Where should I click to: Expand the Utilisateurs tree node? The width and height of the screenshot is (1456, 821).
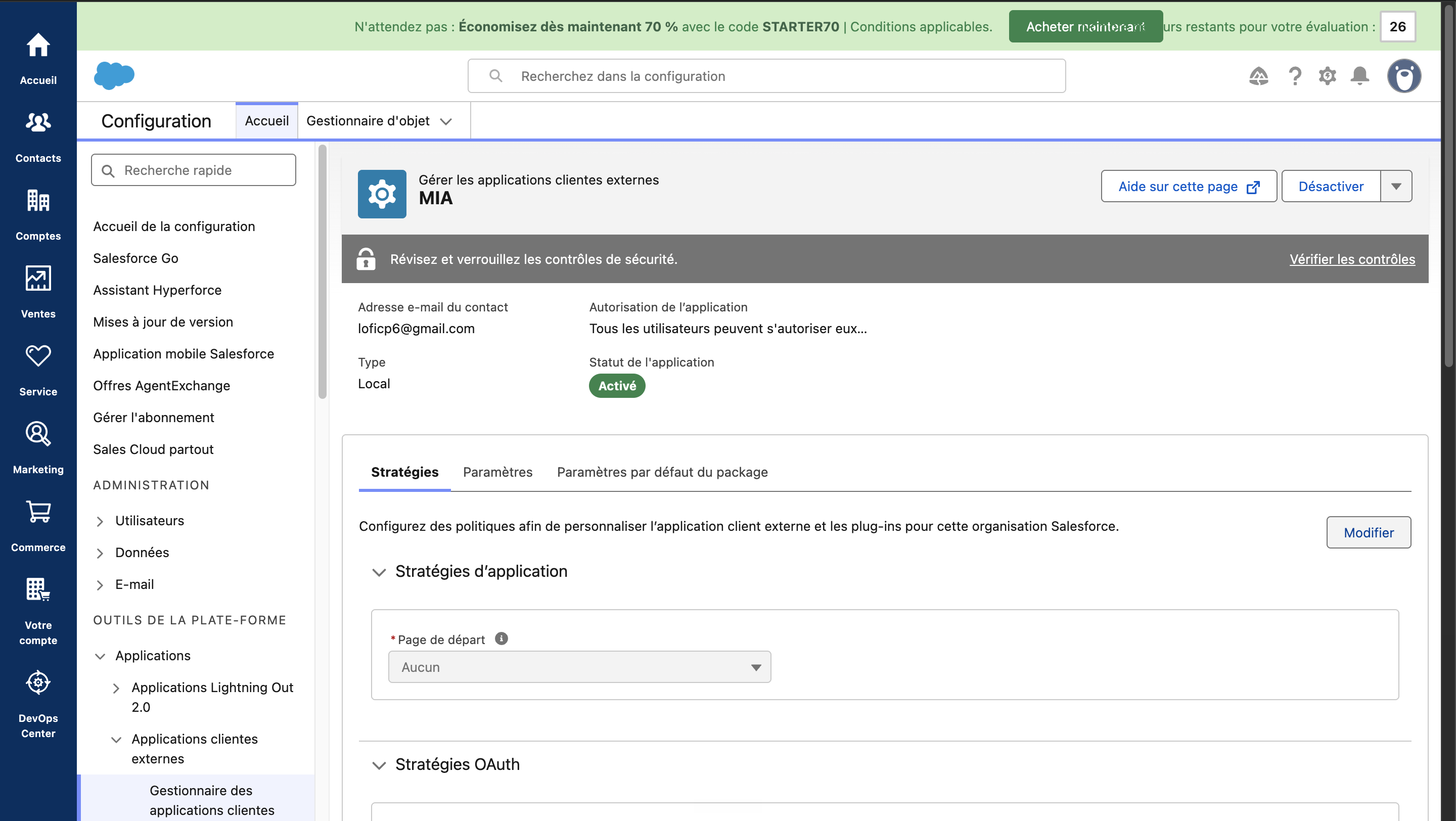[100, 521]
